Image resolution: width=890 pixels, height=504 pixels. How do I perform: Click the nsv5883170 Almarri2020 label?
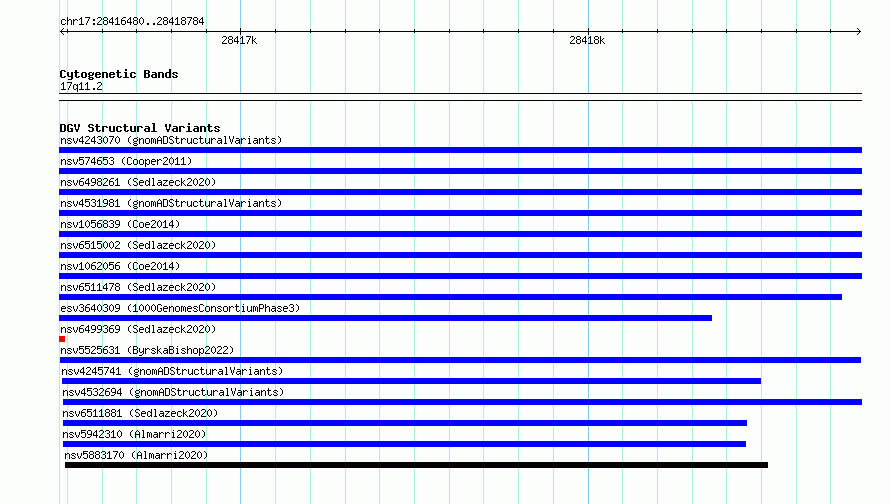(136, 455)
